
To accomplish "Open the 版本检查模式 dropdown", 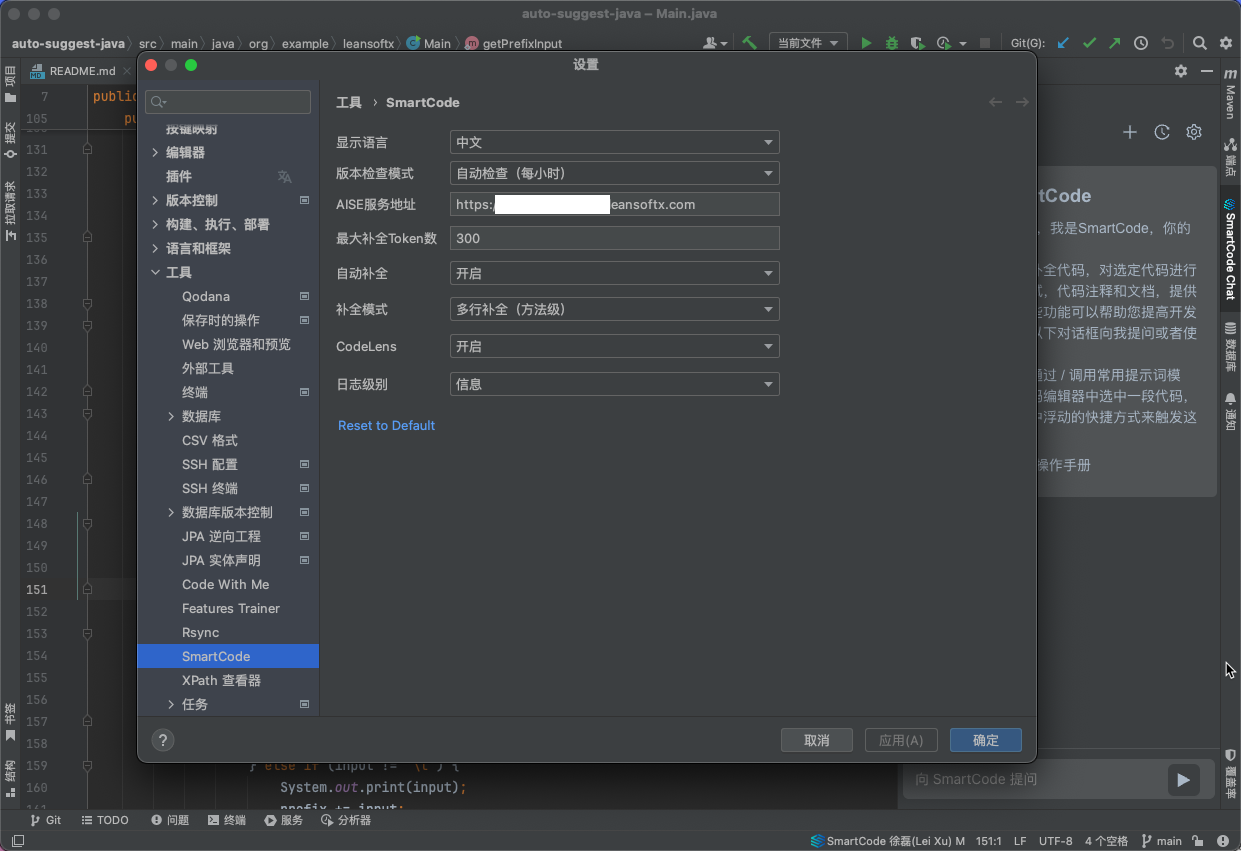I will click(614, 173).
